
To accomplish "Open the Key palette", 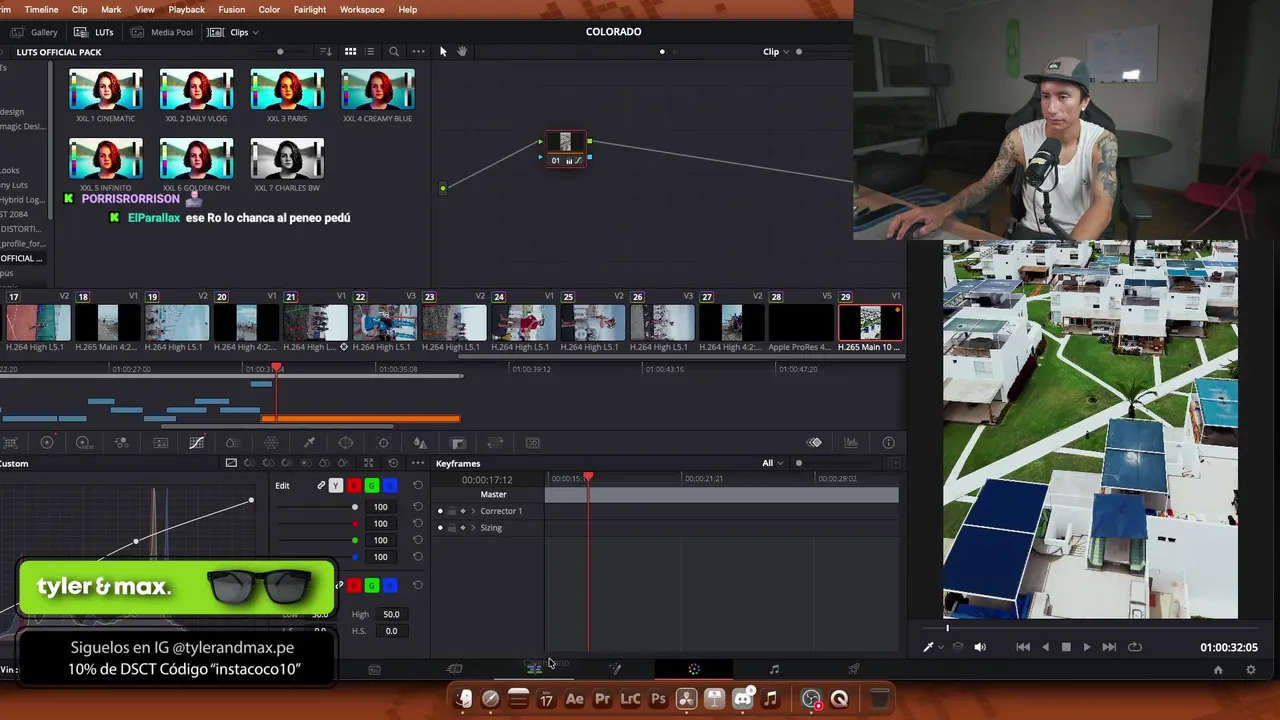I will (458, 443).
